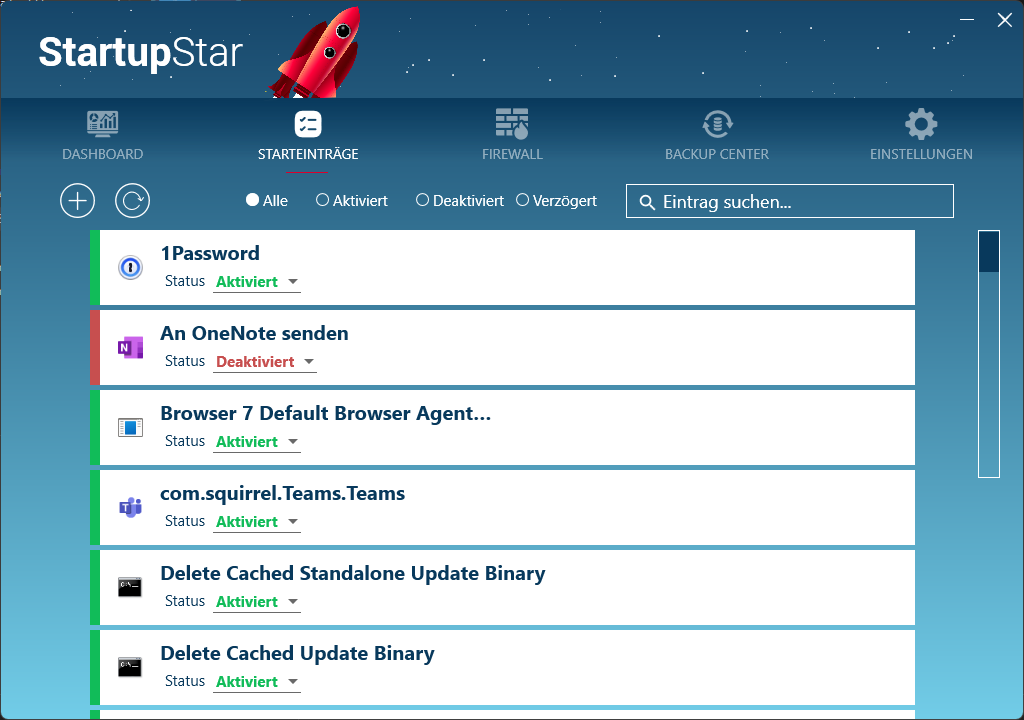Click the 1Password entry icon
Viewport: 1024px width, 720px height.
(130, 268)
